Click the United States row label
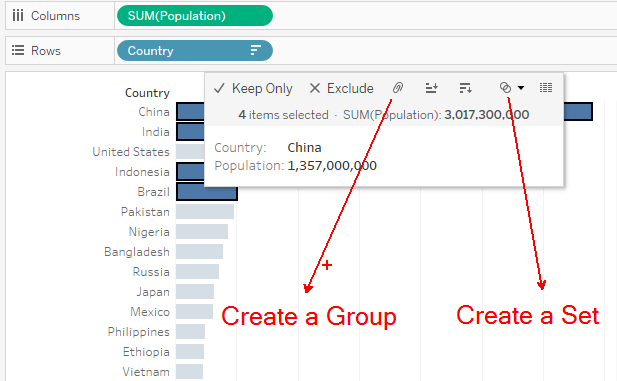Screen dimensions: 617x381 (131, 152)
